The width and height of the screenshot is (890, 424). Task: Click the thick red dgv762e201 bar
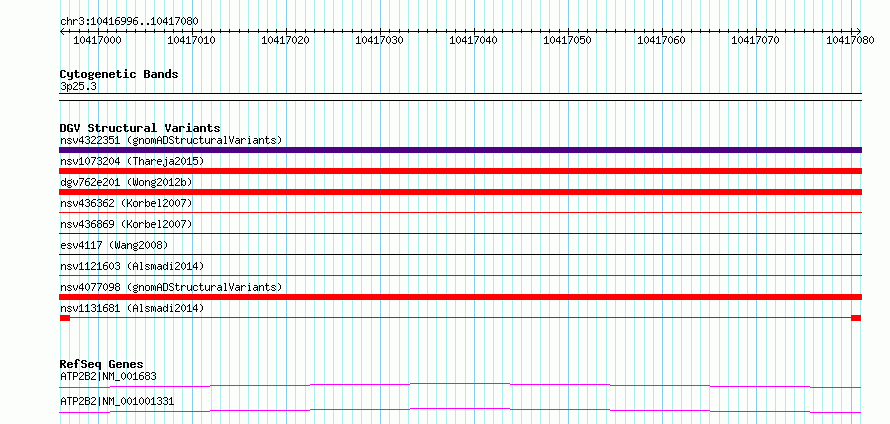(x=461, y=192)
